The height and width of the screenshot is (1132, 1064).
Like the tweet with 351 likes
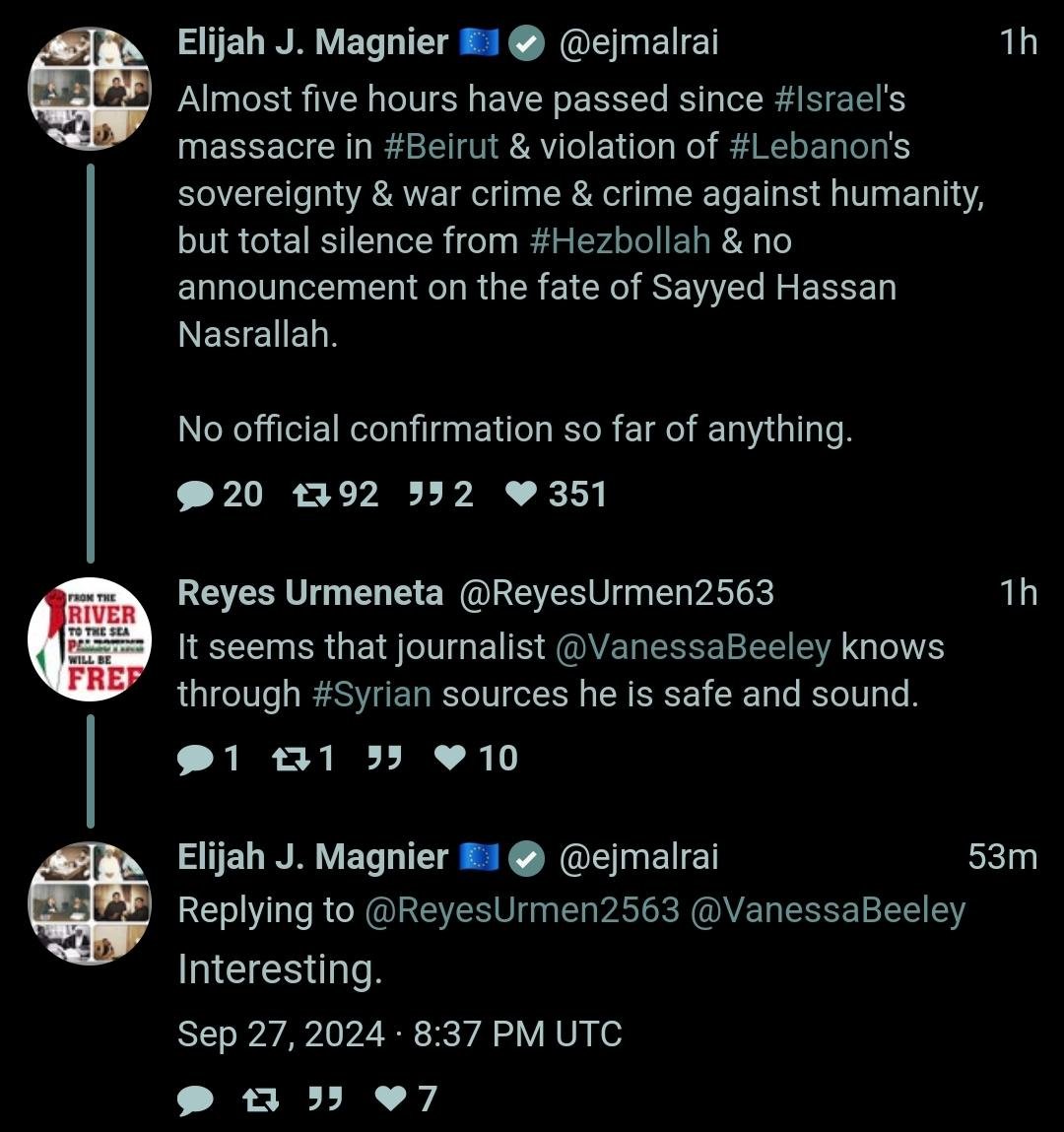520,495
